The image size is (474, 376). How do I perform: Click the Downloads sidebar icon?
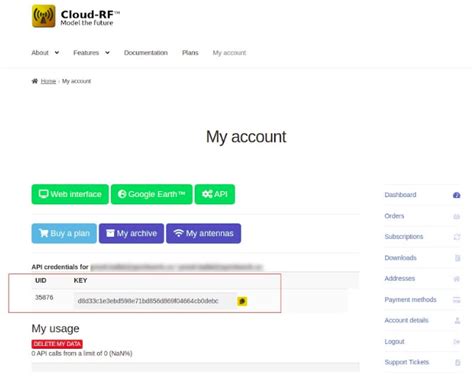point(457,258)
